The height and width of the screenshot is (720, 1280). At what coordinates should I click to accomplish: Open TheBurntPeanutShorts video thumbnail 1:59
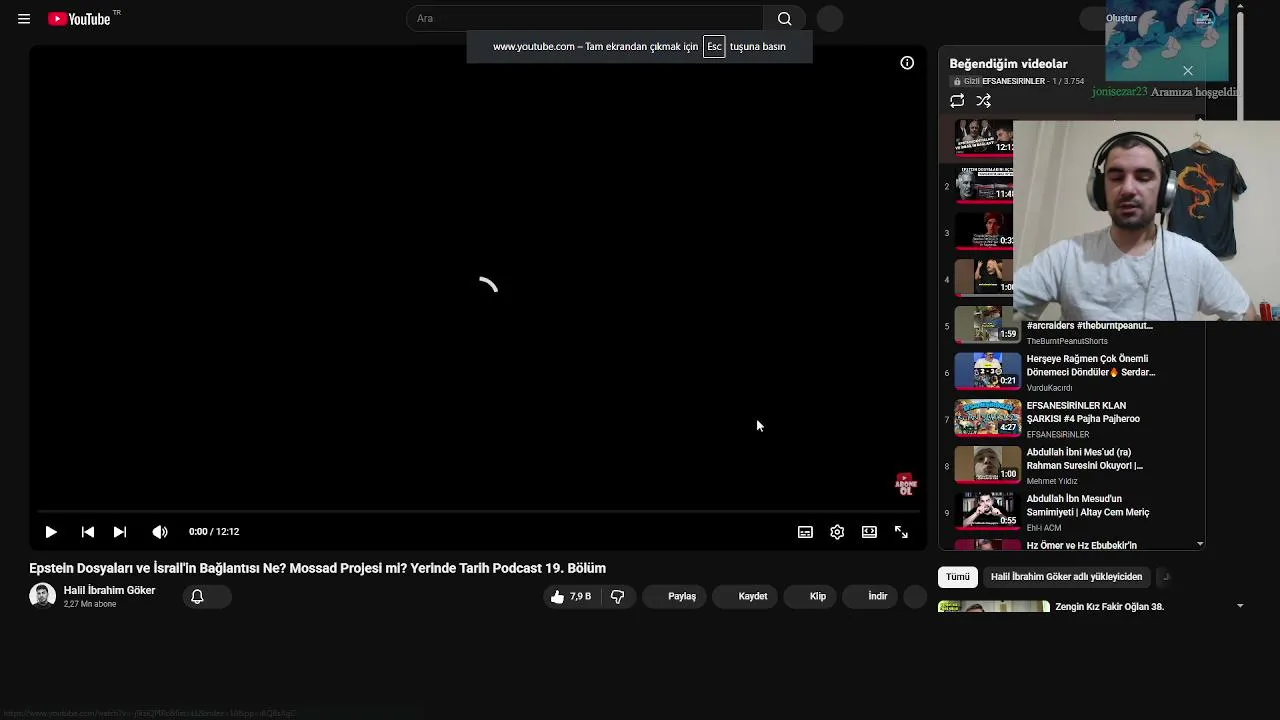coord(987,324)
